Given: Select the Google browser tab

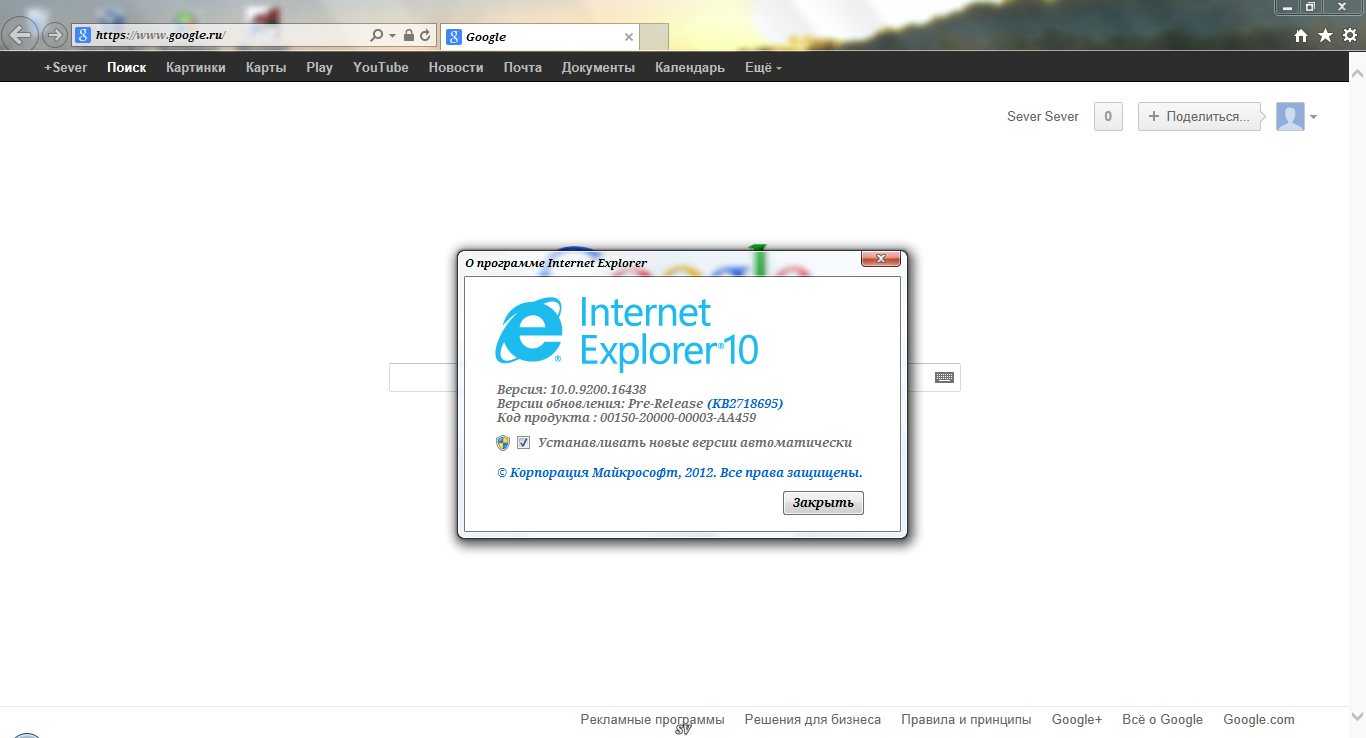Looking at the screenshot, I should (539, 36).
